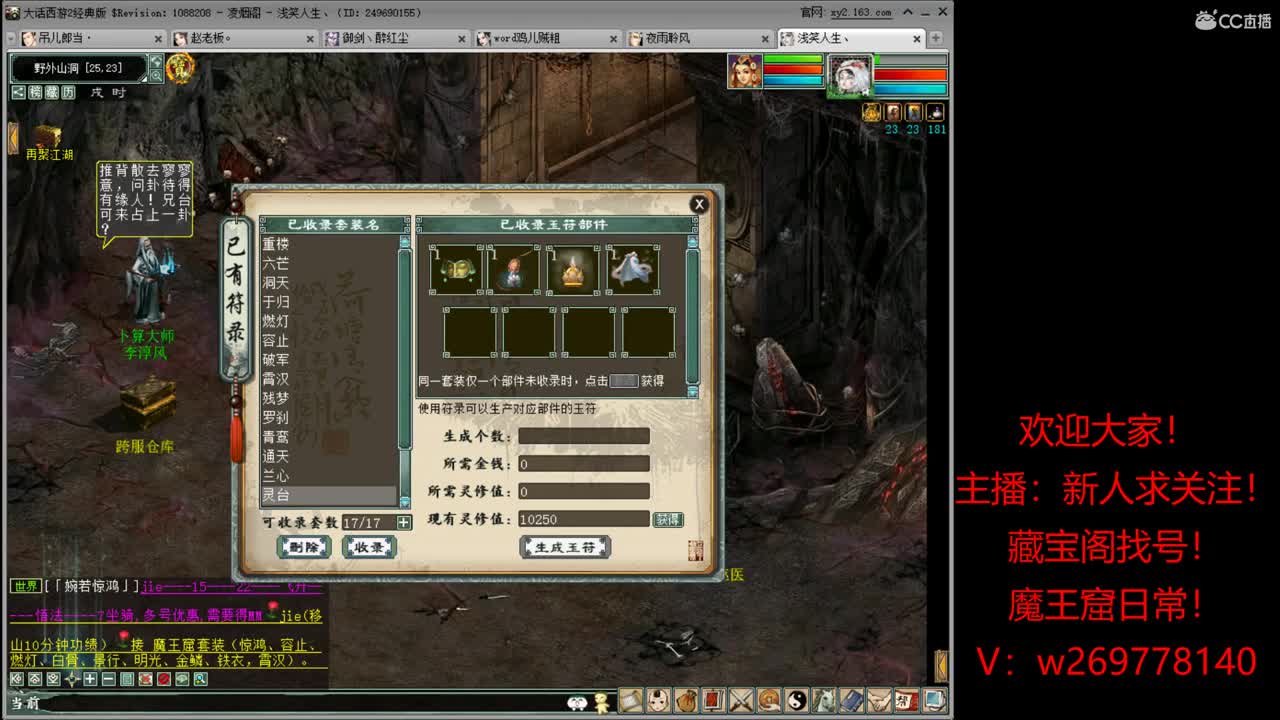Open the 再聚江湖 treasure chest
The image size is (1280, 720).
coord(45,137)
